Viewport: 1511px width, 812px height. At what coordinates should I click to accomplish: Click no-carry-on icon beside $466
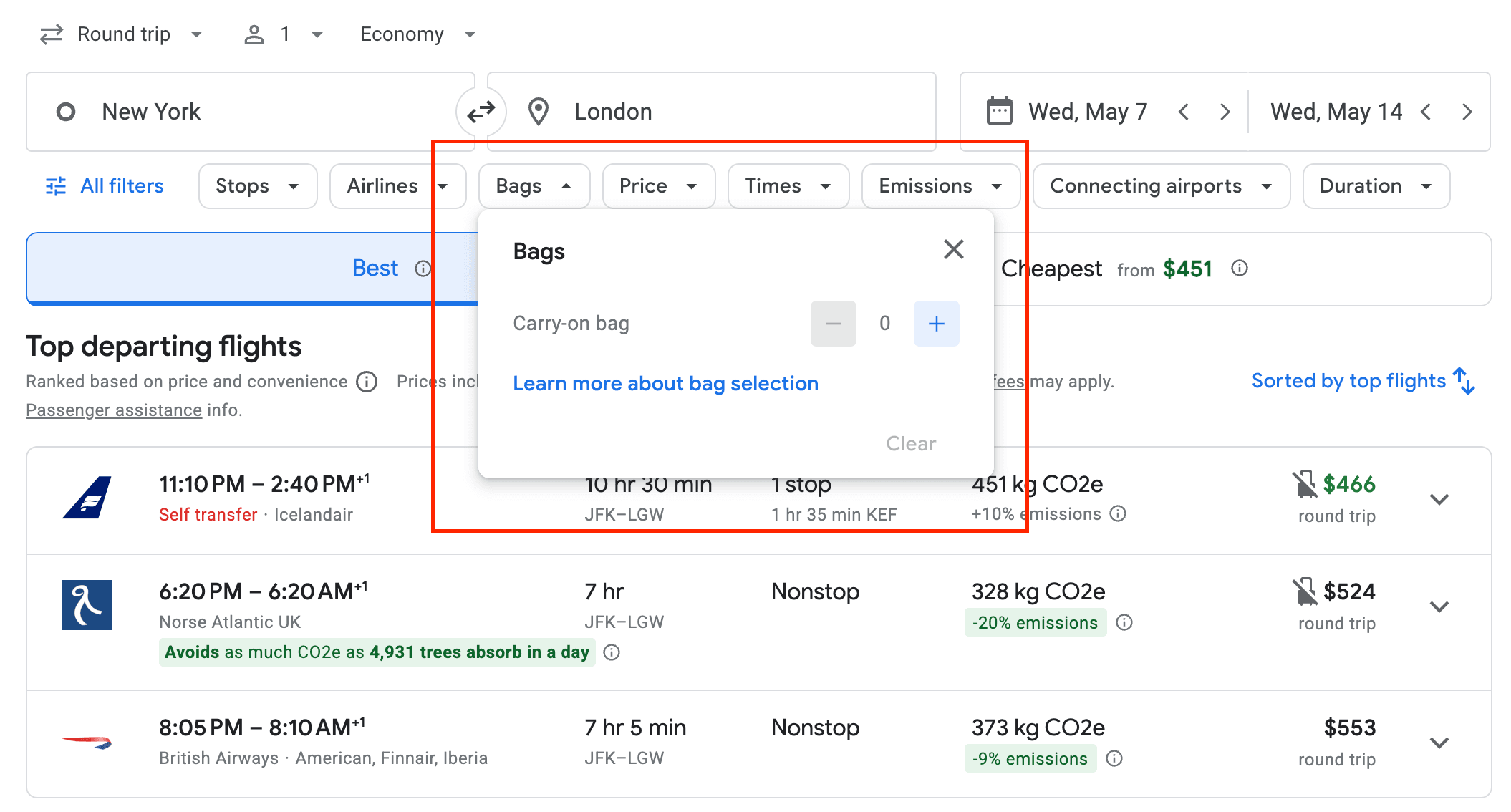pyautogui.click(x=1305, y=484)
